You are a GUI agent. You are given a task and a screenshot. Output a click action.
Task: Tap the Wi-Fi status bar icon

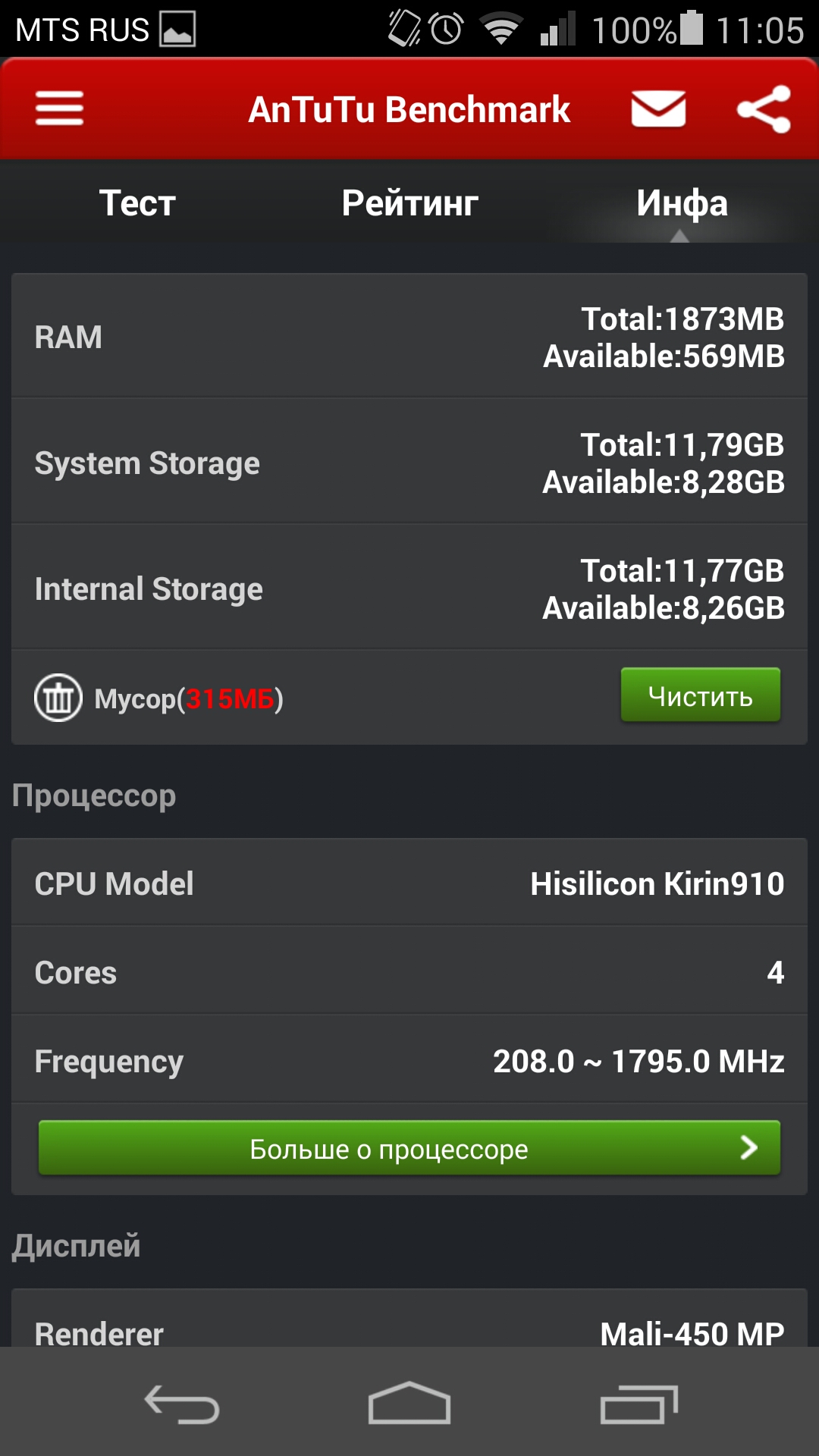pos(500,29)
